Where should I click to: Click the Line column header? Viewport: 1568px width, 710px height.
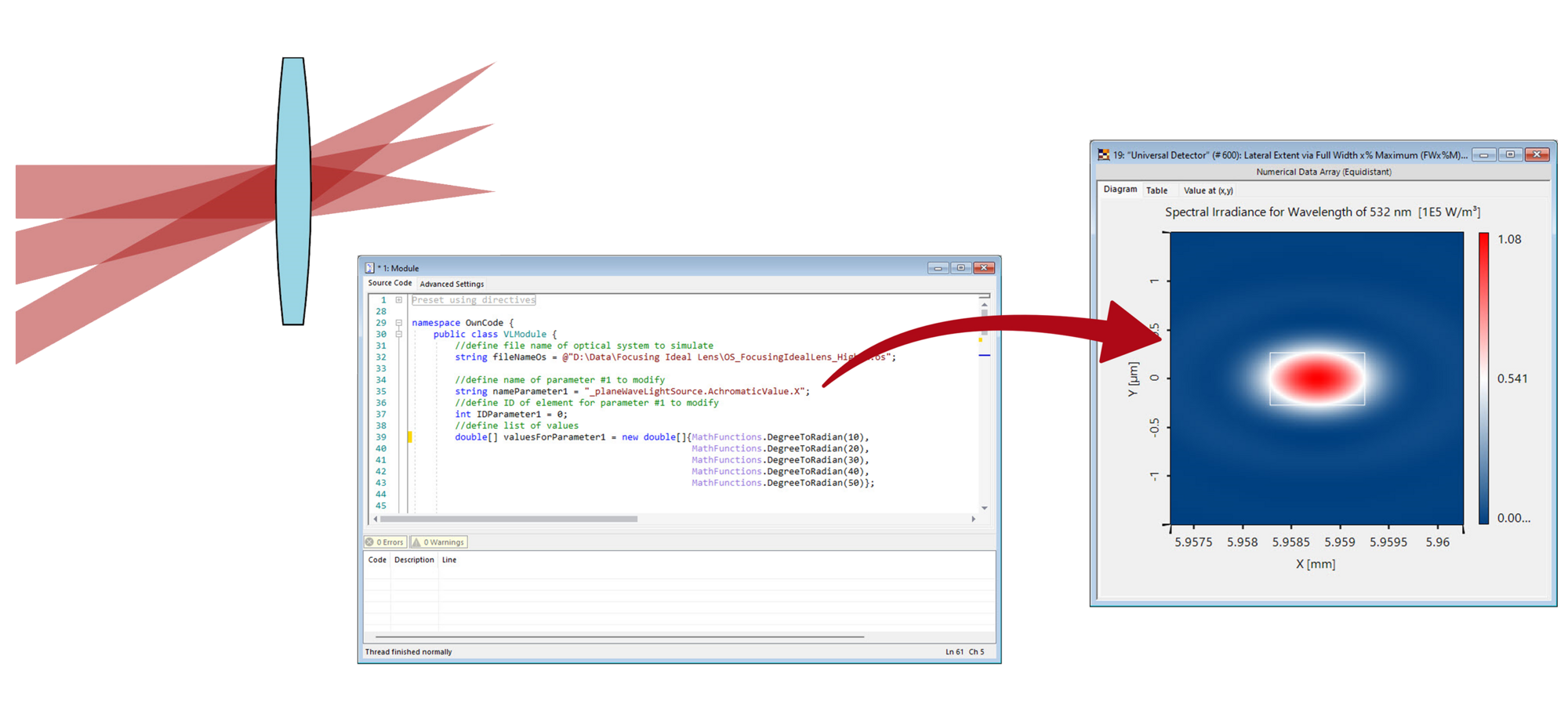pos(449,560)
